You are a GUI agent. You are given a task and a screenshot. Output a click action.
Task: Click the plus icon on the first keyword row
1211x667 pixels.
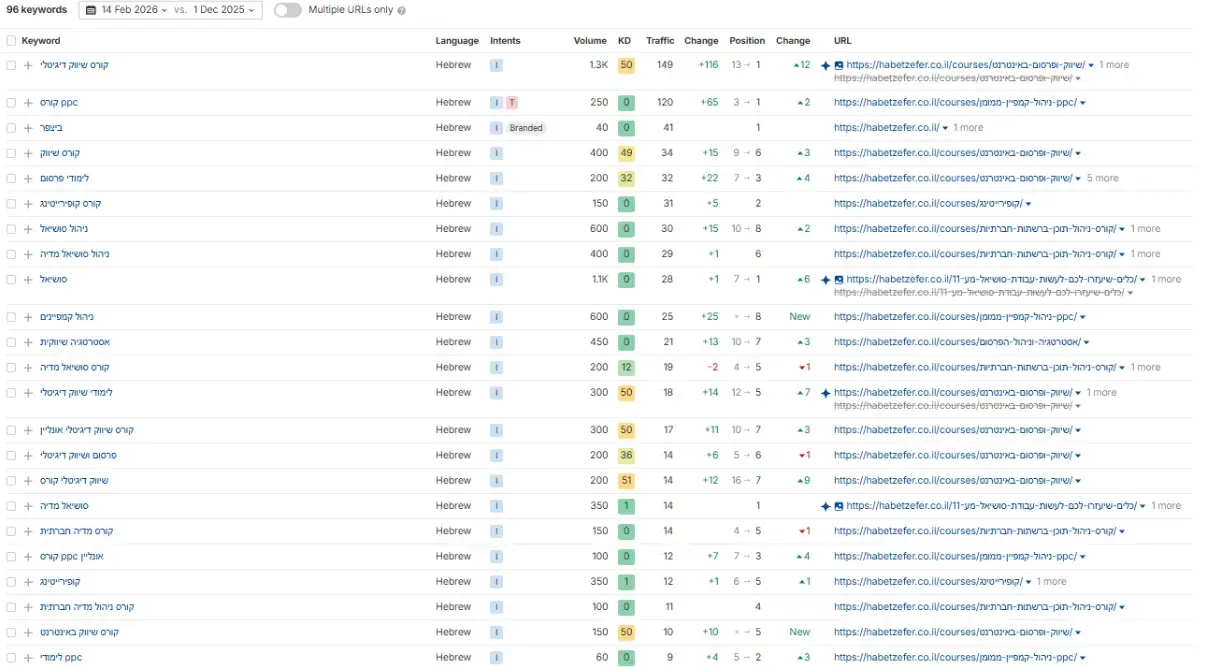coord(28,65)
